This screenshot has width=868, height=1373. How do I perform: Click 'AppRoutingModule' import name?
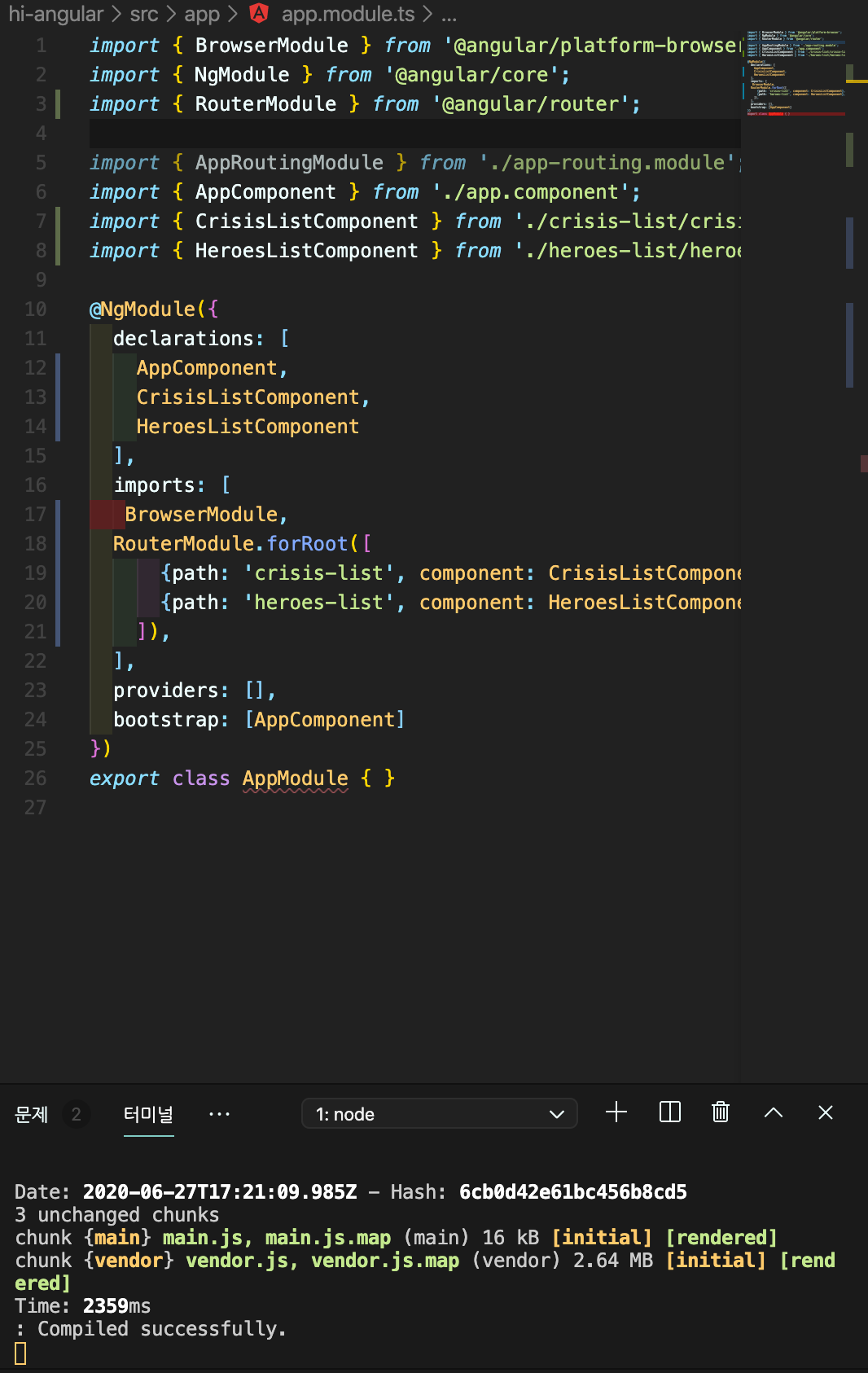[289, 163]
